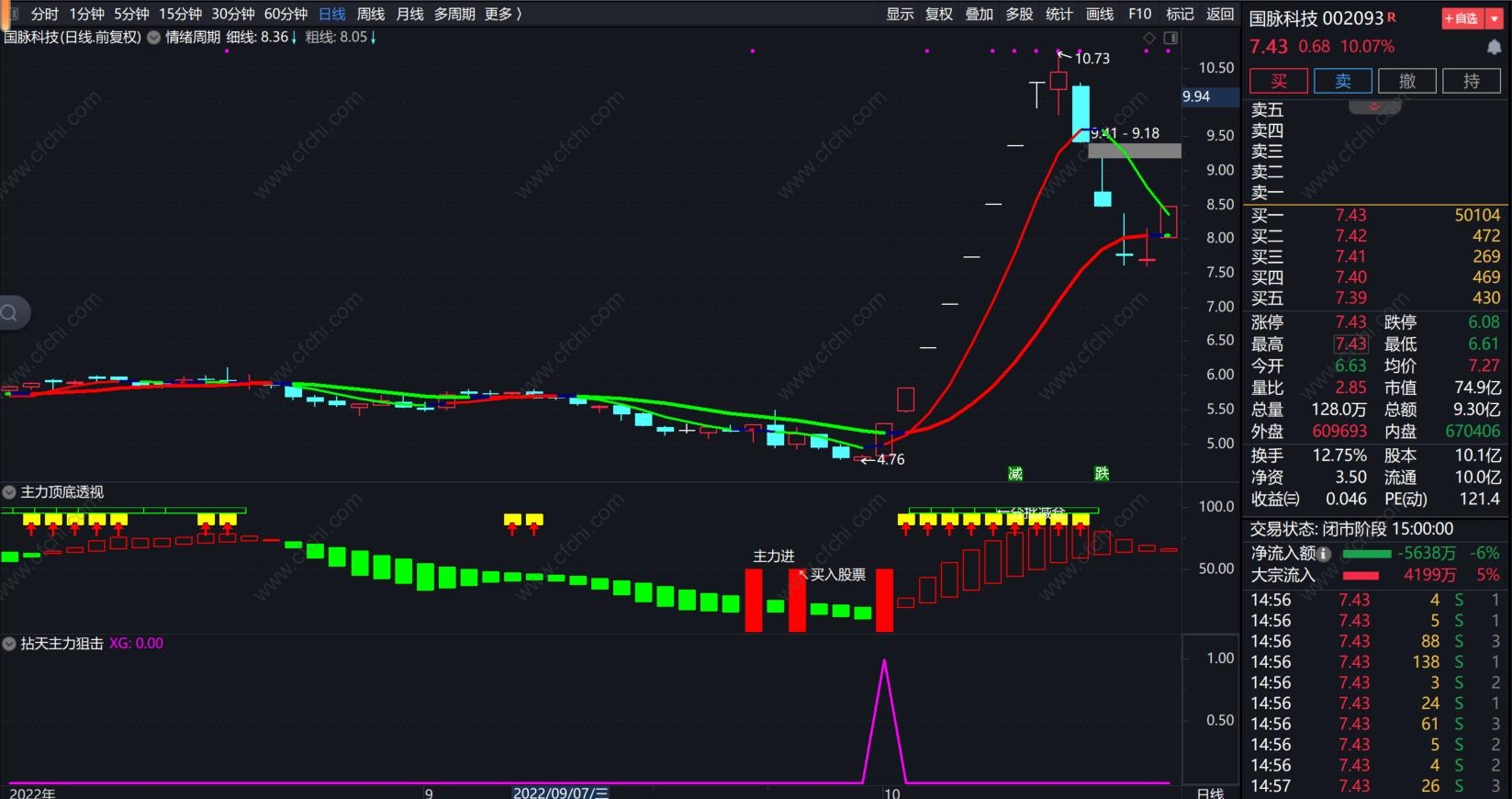Click the 14:57 trade row with volume 26
The image size is (1512, 799).
tap(1376, 786)
